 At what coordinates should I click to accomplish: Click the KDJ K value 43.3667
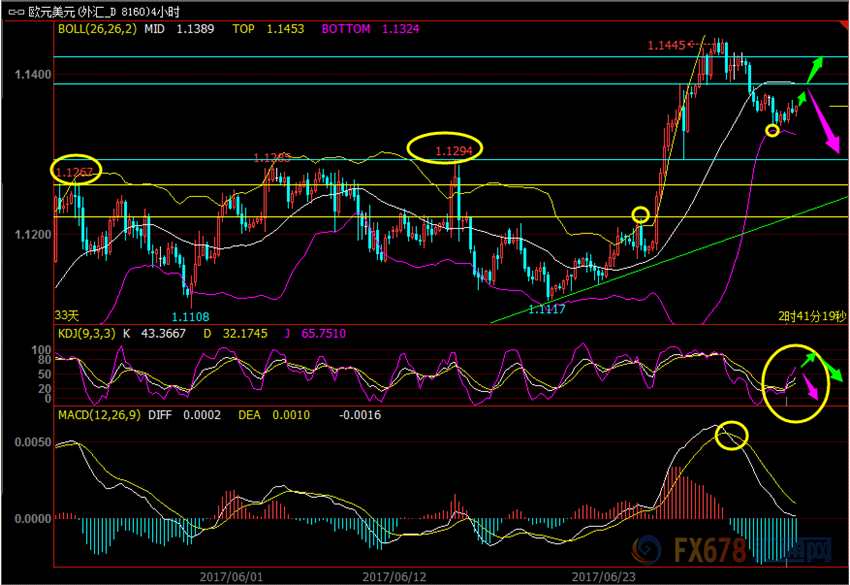[163, 333]
